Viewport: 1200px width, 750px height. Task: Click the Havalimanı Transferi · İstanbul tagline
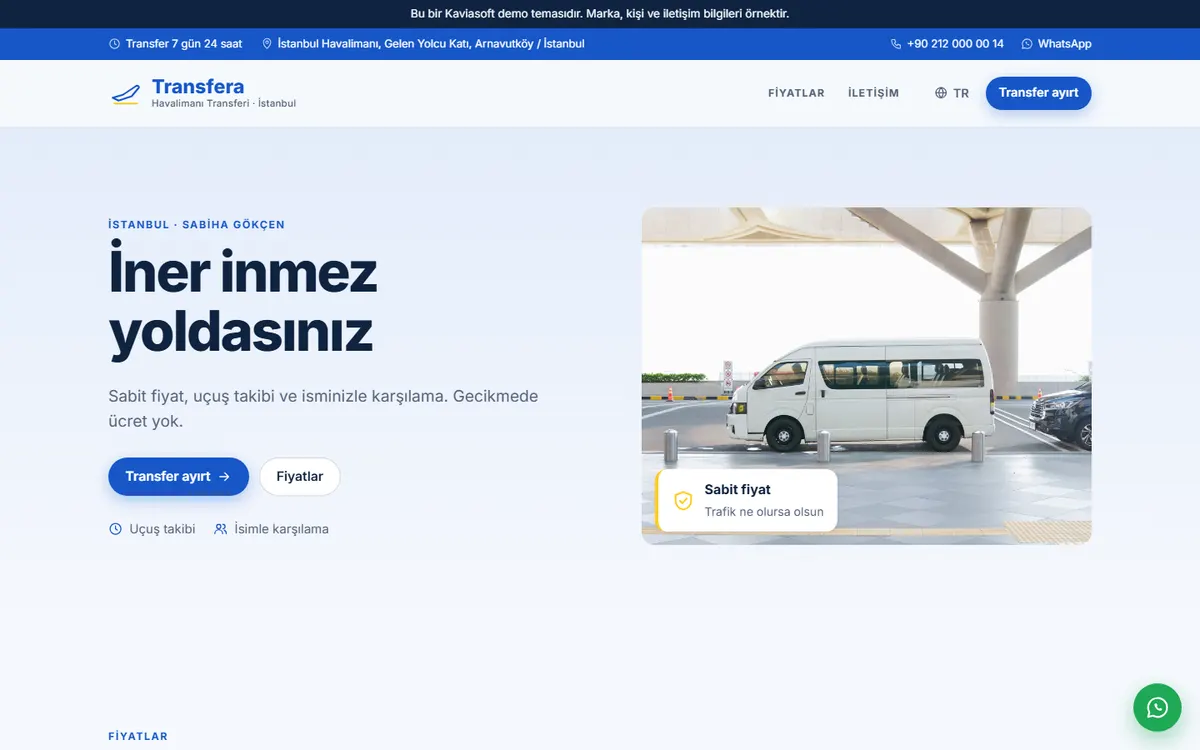(x=224, y=103)
